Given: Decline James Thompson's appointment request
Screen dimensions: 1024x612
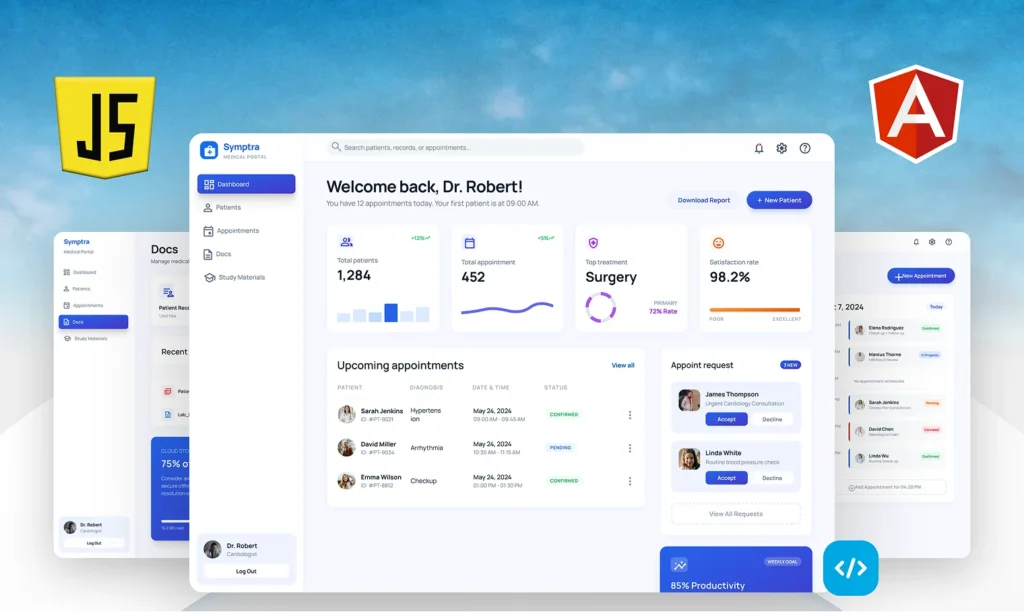Looking at the screenshot, I should pos(772,419).
